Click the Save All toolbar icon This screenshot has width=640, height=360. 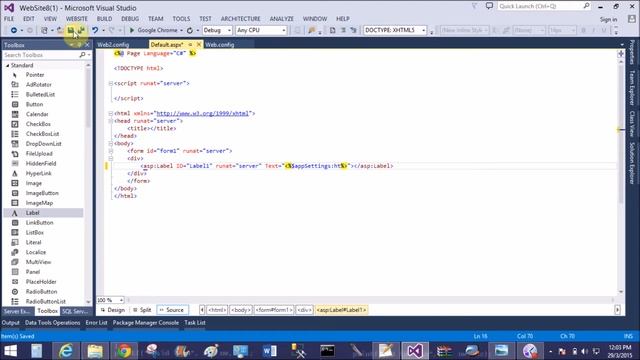[81, 30]
